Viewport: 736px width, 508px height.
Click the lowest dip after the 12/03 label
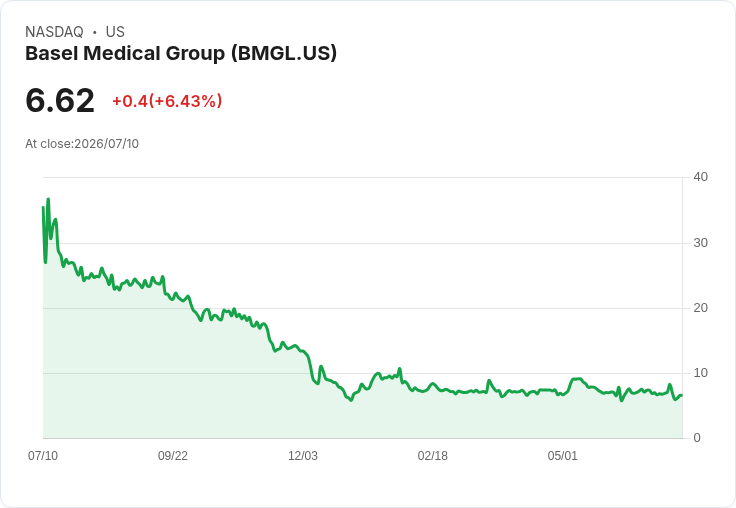click(351, 400)
